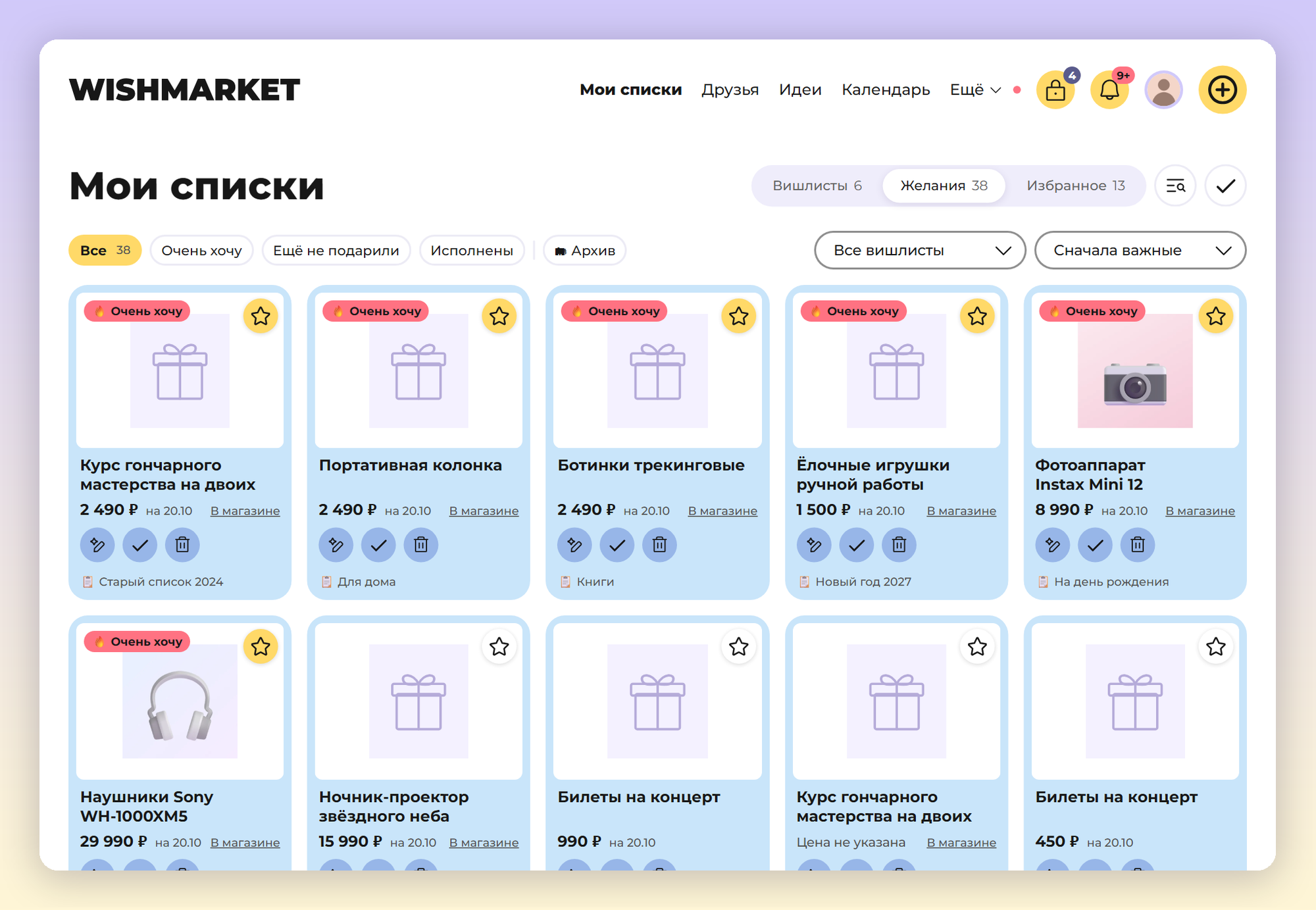Open the shopping bag icon with badge 4
1316x910 pixels.
1055,89
